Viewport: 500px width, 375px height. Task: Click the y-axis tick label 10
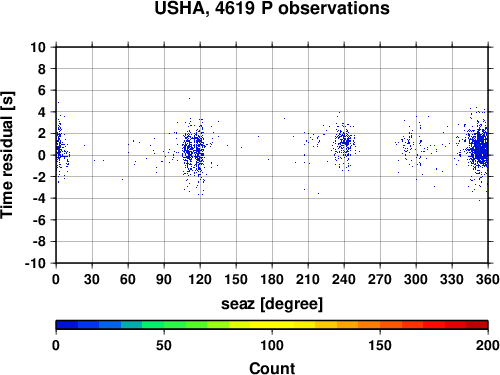38,47
